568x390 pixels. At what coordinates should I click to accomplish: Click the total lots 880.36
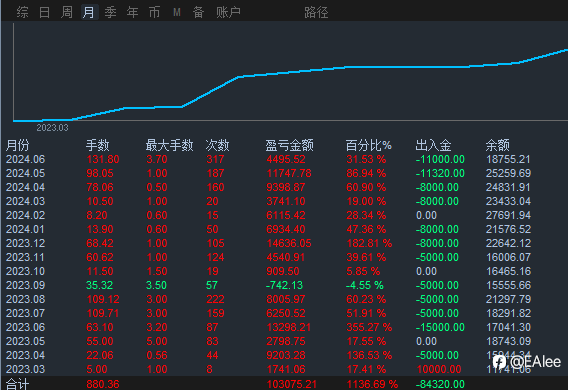coord(103,384)
